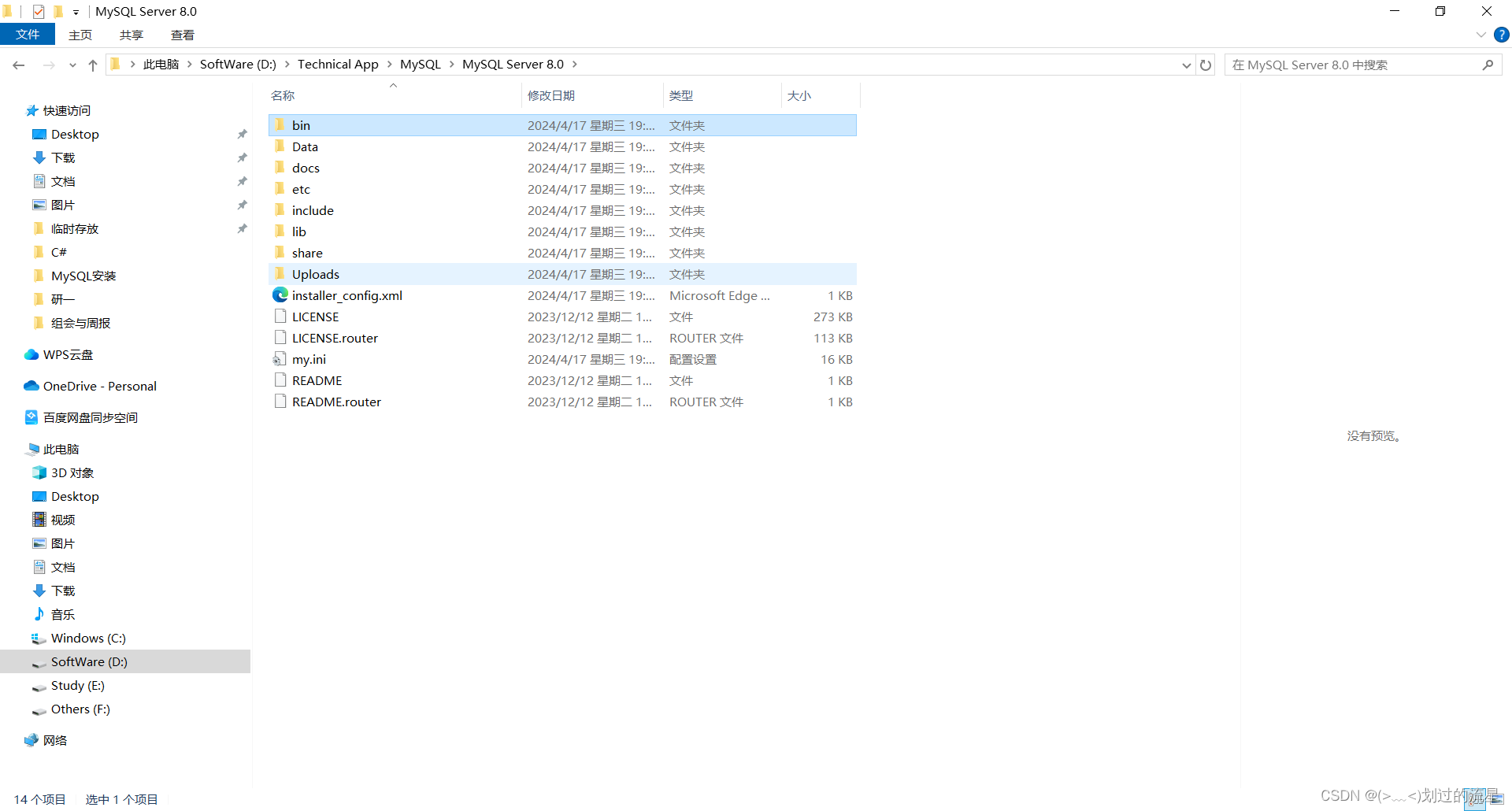Select the README file
The width and height of the screenshot is (1512, 811).
(x=562, y=380)
